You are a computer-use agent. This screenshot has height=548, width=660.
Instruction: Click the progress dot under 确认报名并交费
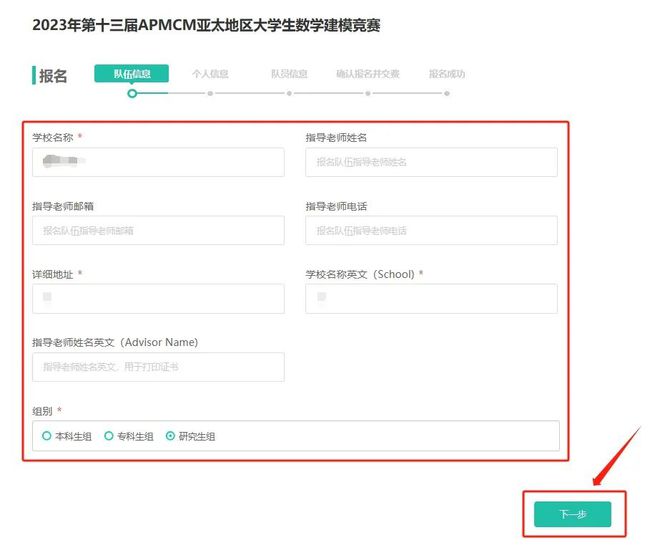[x=368, y=93]
